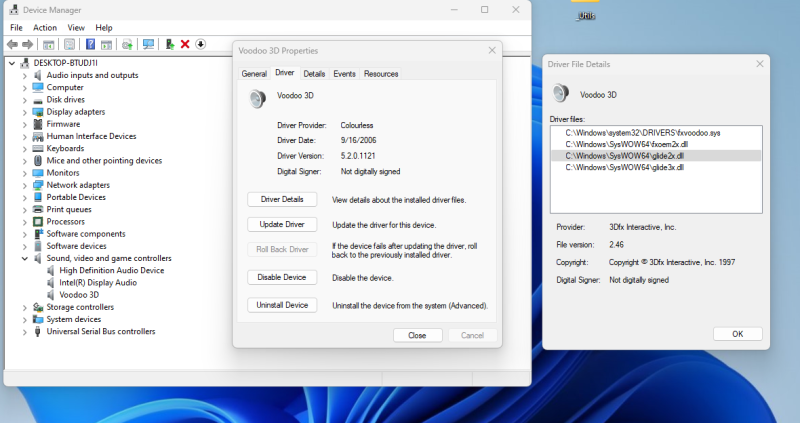Viewport: 800px width, 423px height.
Task: Collapse the DESKTOP-BTUDJ1I root node
Action: [x=12, y=63]
